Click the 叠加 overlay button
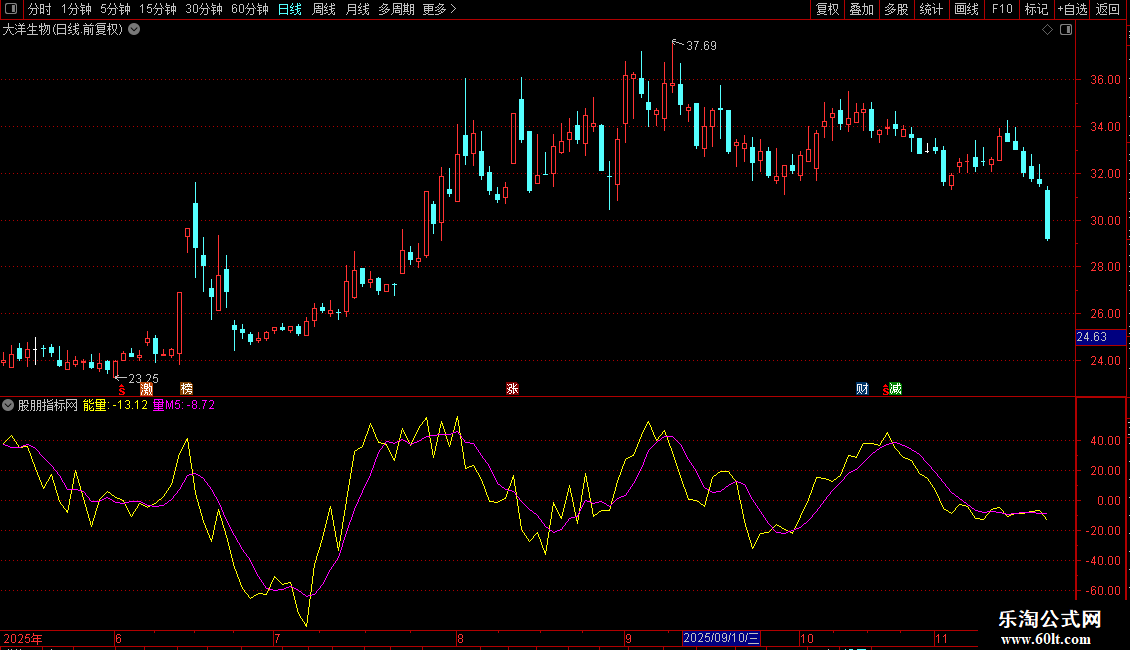Viewport: 1130px width, 650px height. [x=861, y=9]
